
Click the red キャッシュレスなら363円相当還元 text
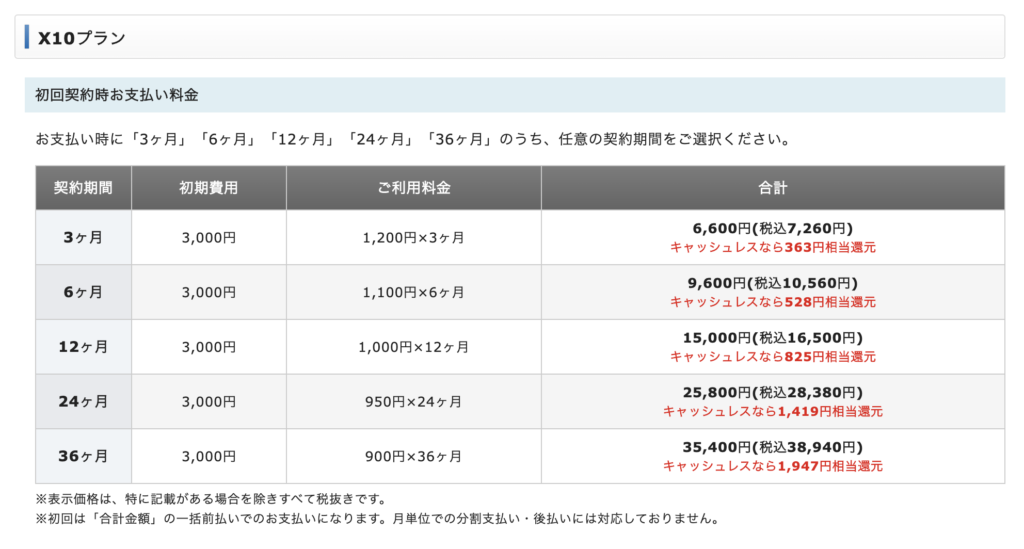pos(773,247)
